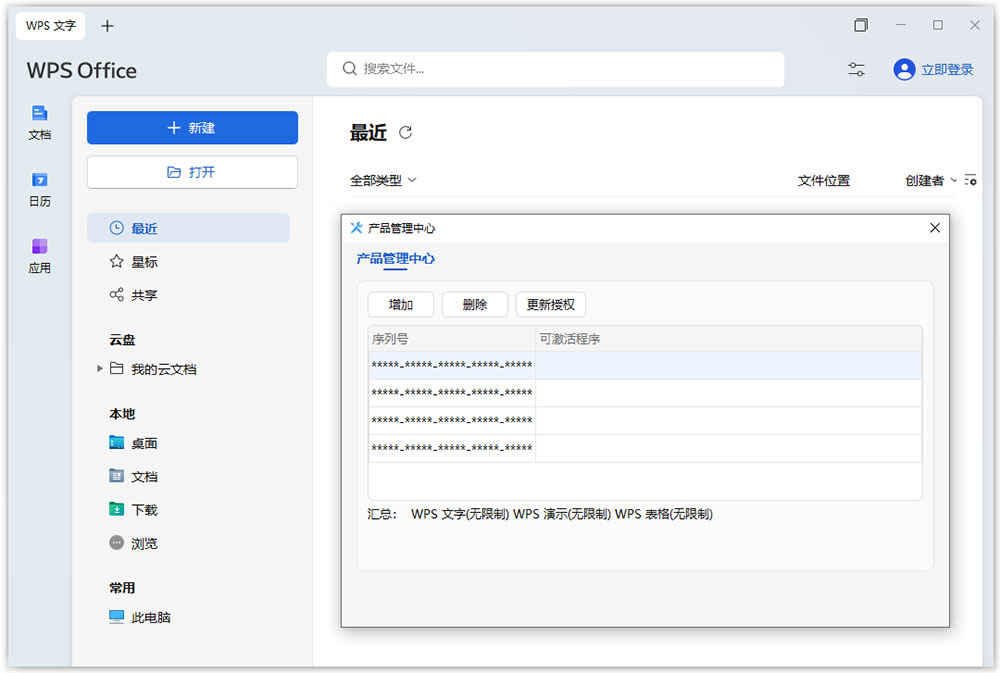Click the 产品管理中心 dialog tool icon
1000x673 pixels.
357,228
